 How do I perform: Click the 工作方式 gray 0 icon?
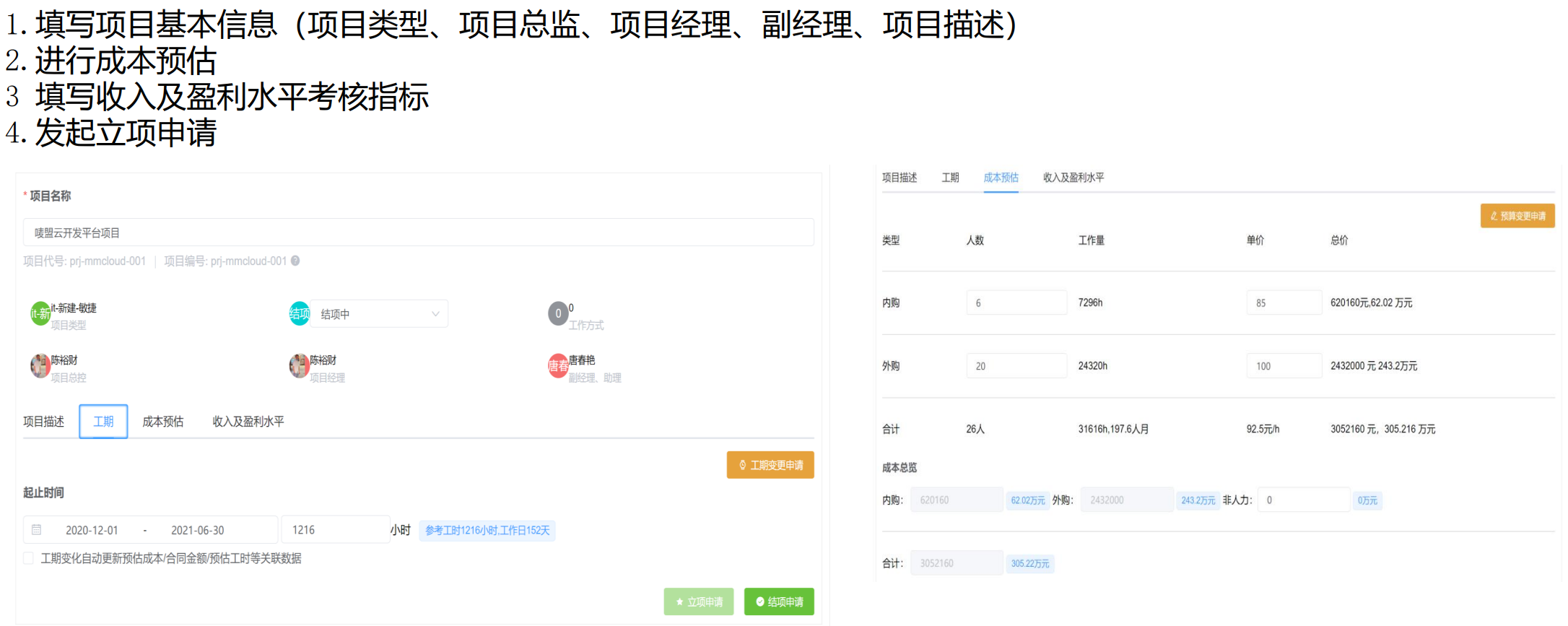[x=557, y=313]
